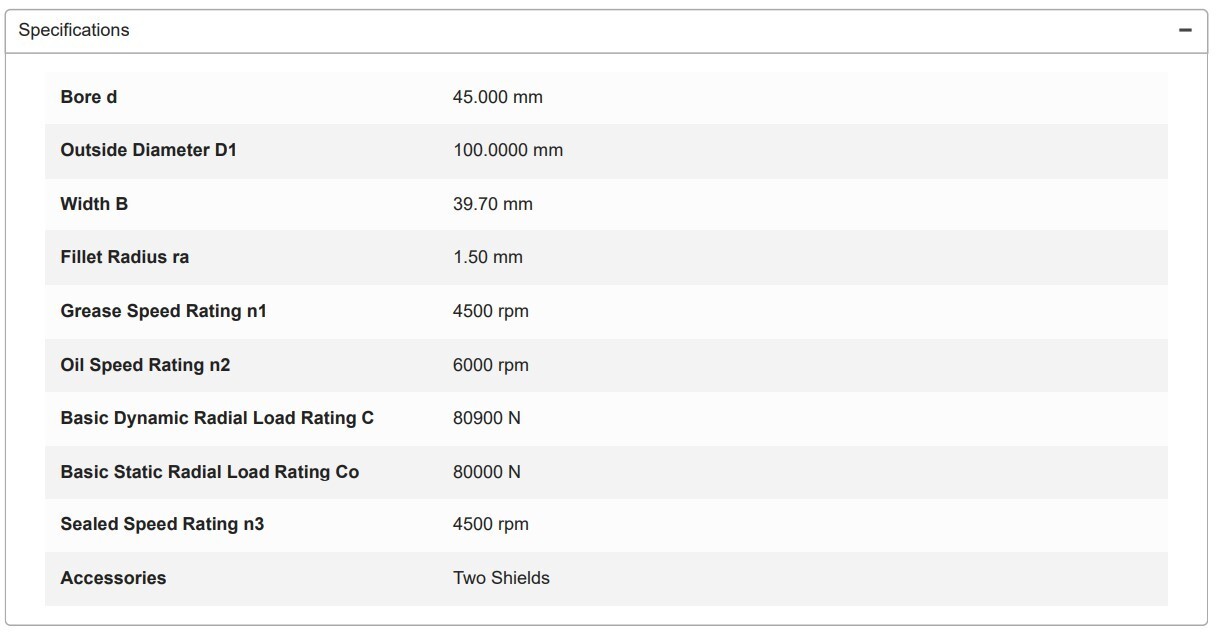
Task: Click the Oil Speed Rating n2 label
Action: [145, 365]
